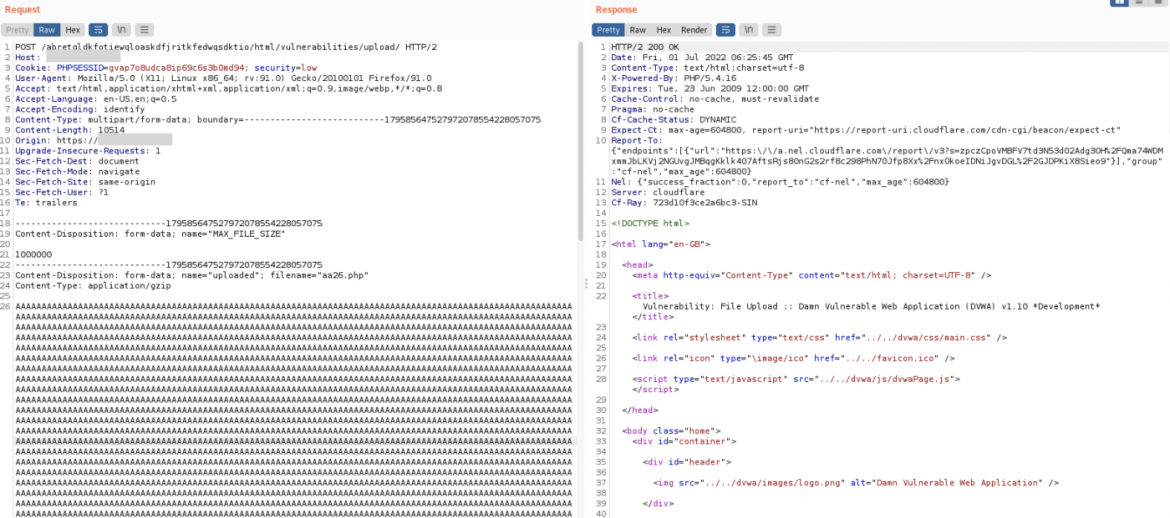This screenshot has height=518, width=1170.
Task: Click the Nel: success_fraction header line
Action: pyautogui.click(x=780, y=181)
